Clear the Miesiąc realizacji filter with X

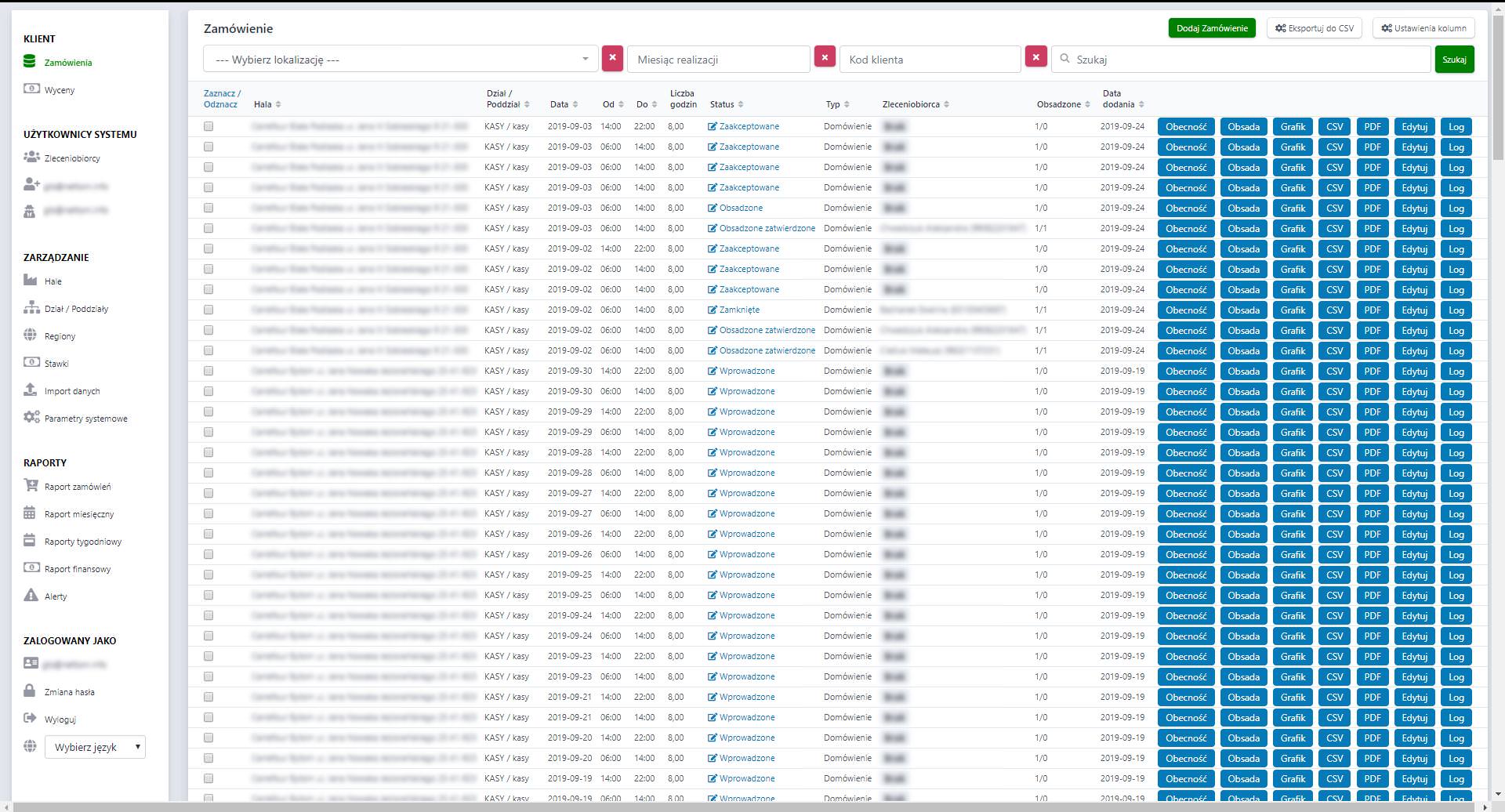pyautogui.click(x=825, y=58)
